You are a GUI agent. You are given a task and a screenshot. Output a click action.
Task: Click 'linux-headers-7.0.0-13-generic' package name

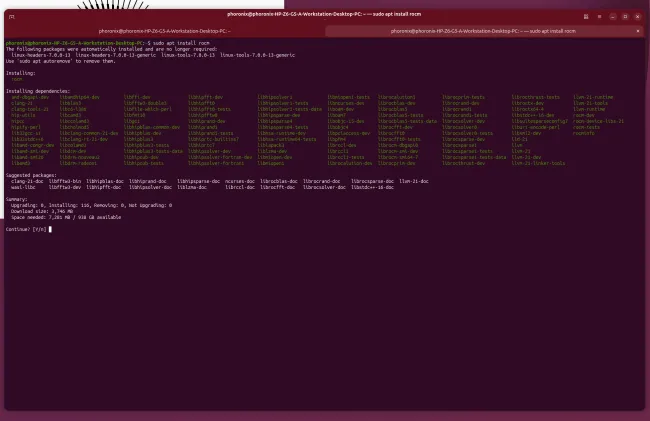pos(116,55)
